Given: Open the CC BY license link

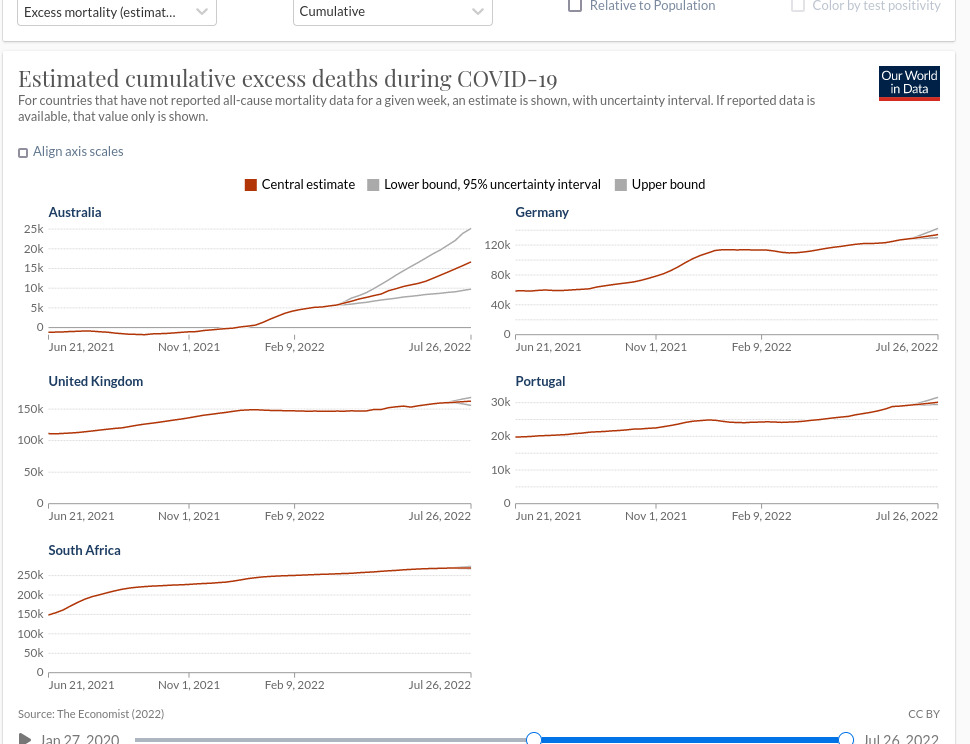Looking at the screenshot, I should (x=923, y=714).
